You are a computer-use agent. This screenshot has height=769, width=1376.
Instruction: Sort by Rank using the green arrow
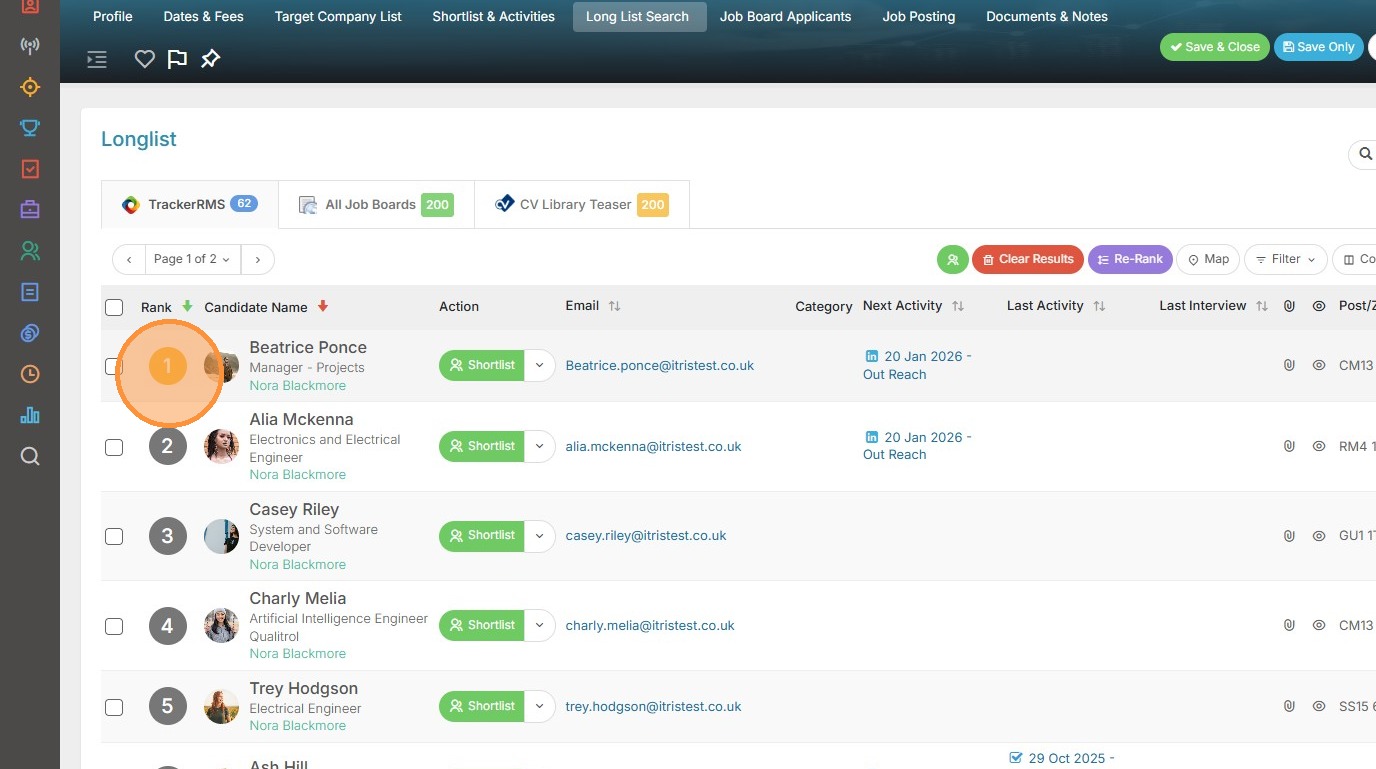point(187,306)
